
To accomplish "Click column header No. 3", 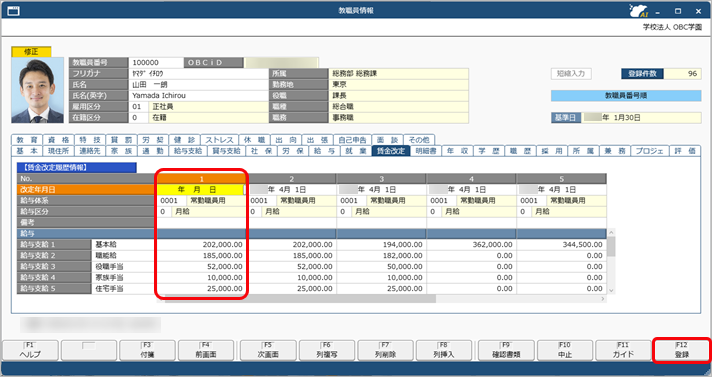I will [x=381, y=179].
